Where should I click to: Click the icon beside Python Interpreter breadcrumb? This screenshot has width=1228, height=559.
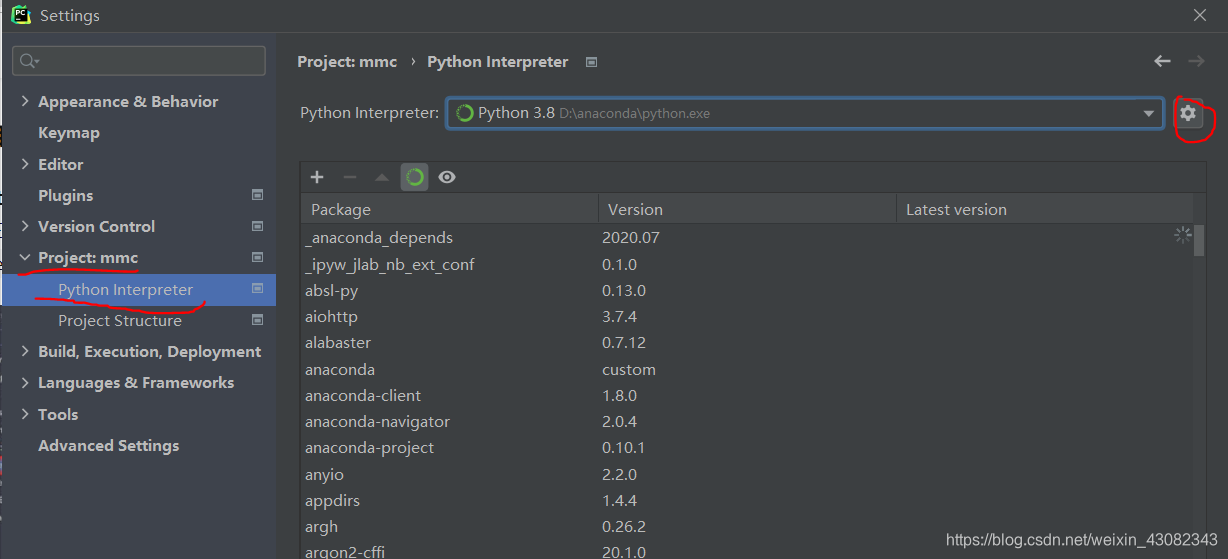tap(591, 62)
